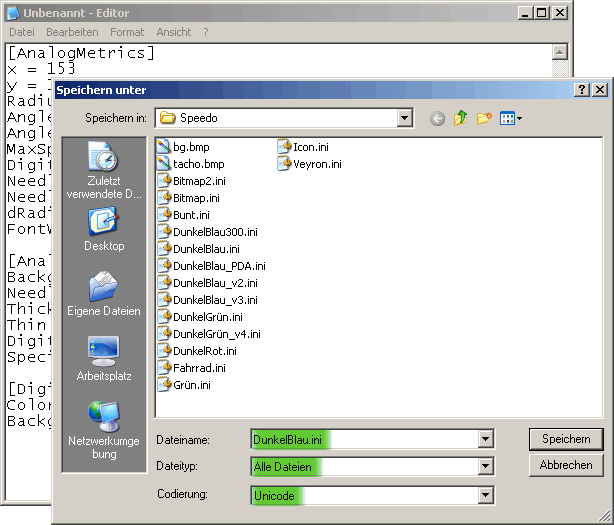The height and width of the screenshot is (525, 614).
Task: Expand the Codierung dropdown list
Action: (x=485, y=495)
